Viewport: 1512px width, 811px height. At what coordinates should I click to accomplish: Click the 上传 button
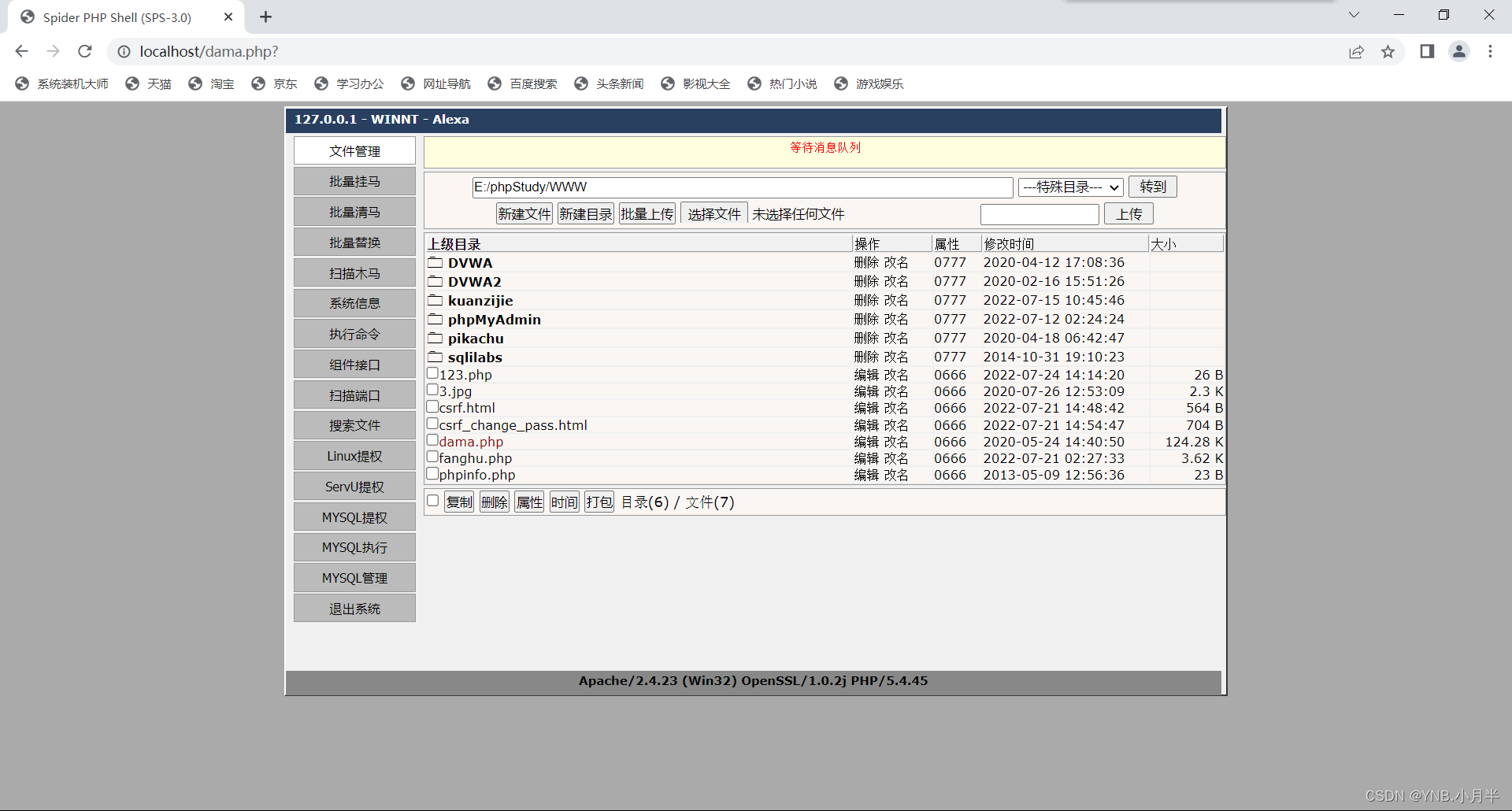(1128, 213)
